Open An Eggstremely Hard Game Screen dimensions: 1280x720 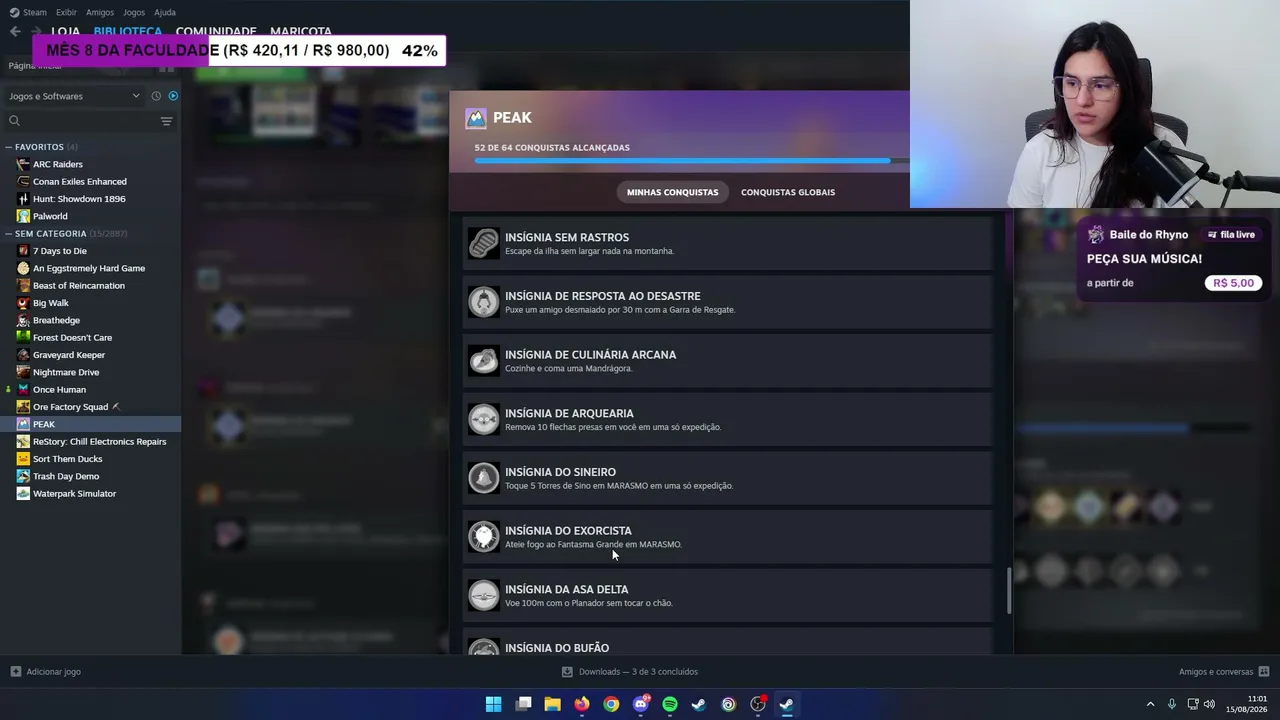pos(90,268)
